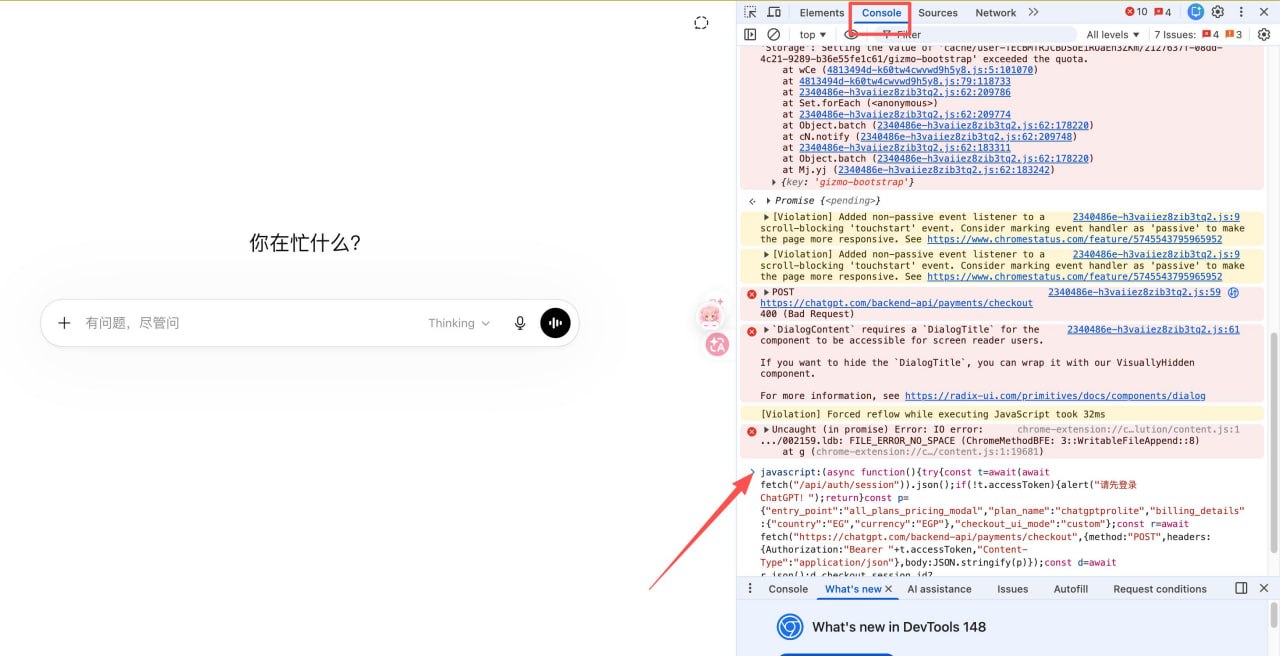Switch to the Elements tab
The image size is (1280, 656).
pos(822,13)
